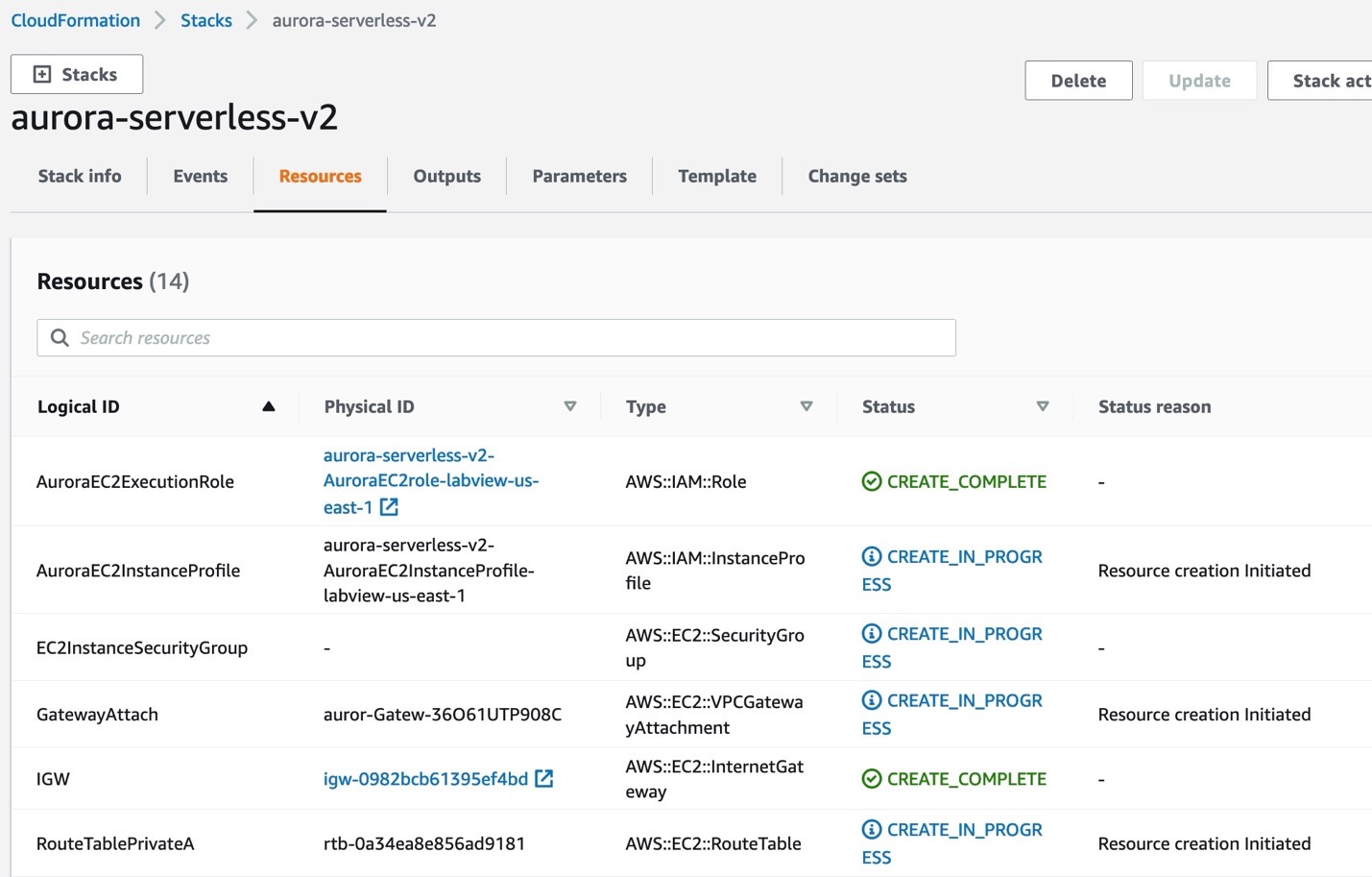Open the Physical ID filter dropdown
This screenshot has height=877, width=1372.
[x=570, y=406]
